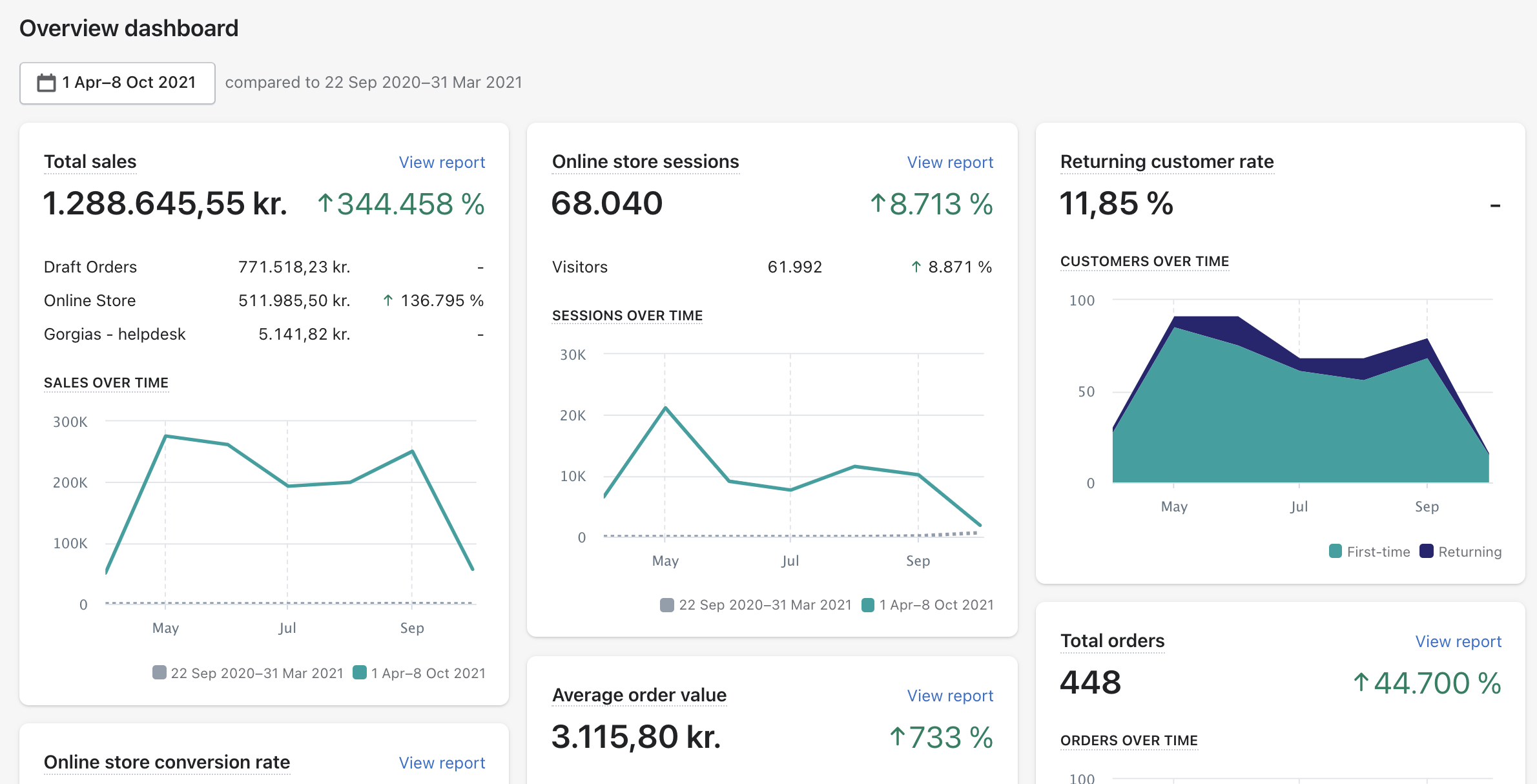Click the up arrow beside 733 % order value
The image size is (1537, 784).
[x=897, y=736]
